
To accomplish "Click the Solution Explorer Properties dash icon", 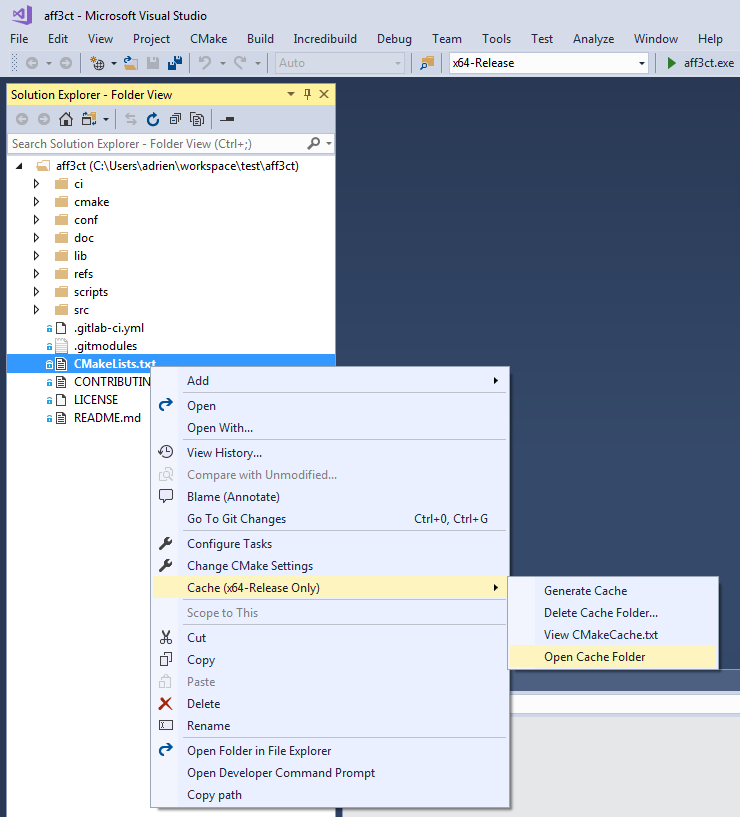I will click(x=227, y=119).
